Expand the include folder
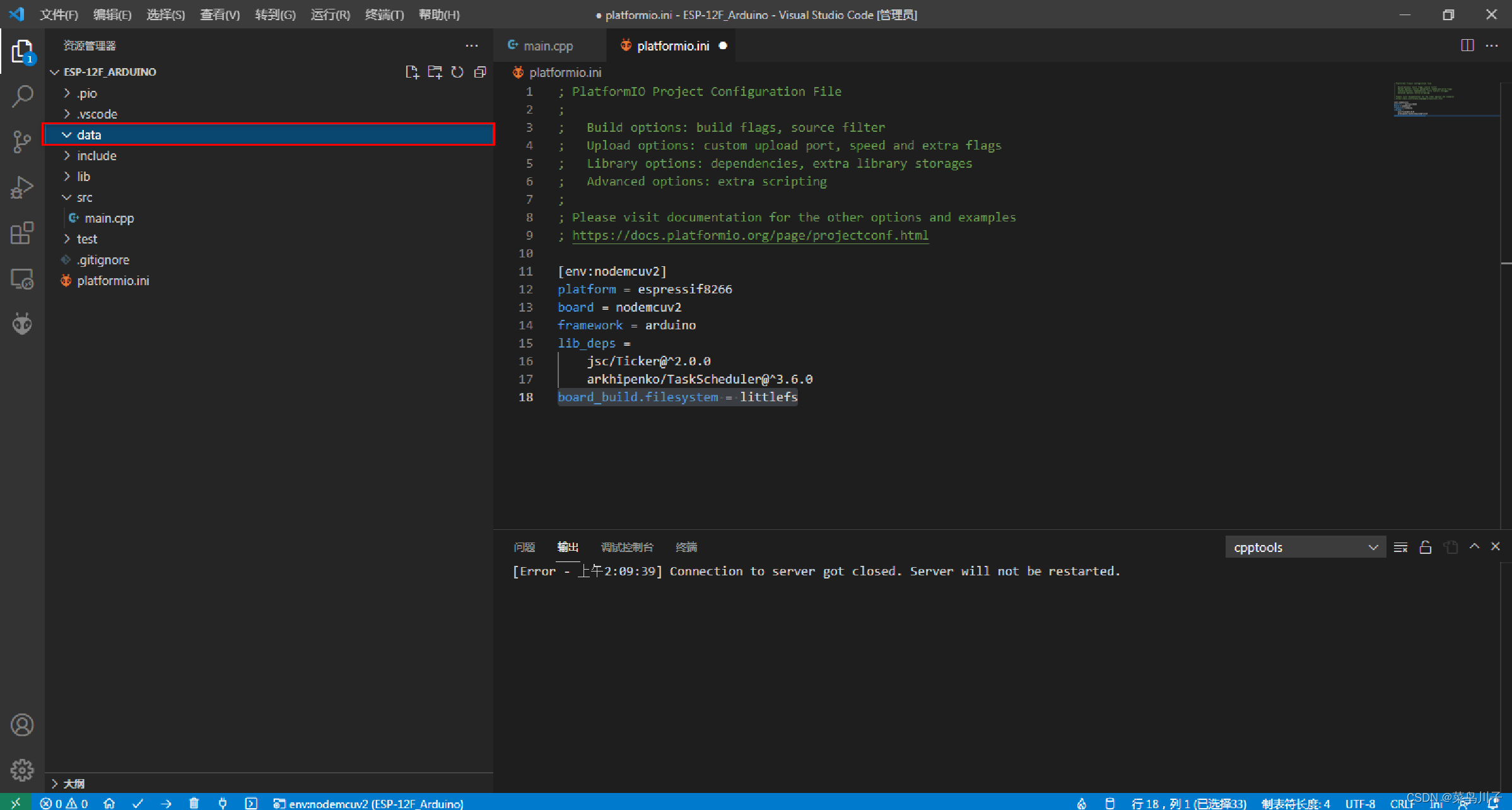 [x=97, y=156]
